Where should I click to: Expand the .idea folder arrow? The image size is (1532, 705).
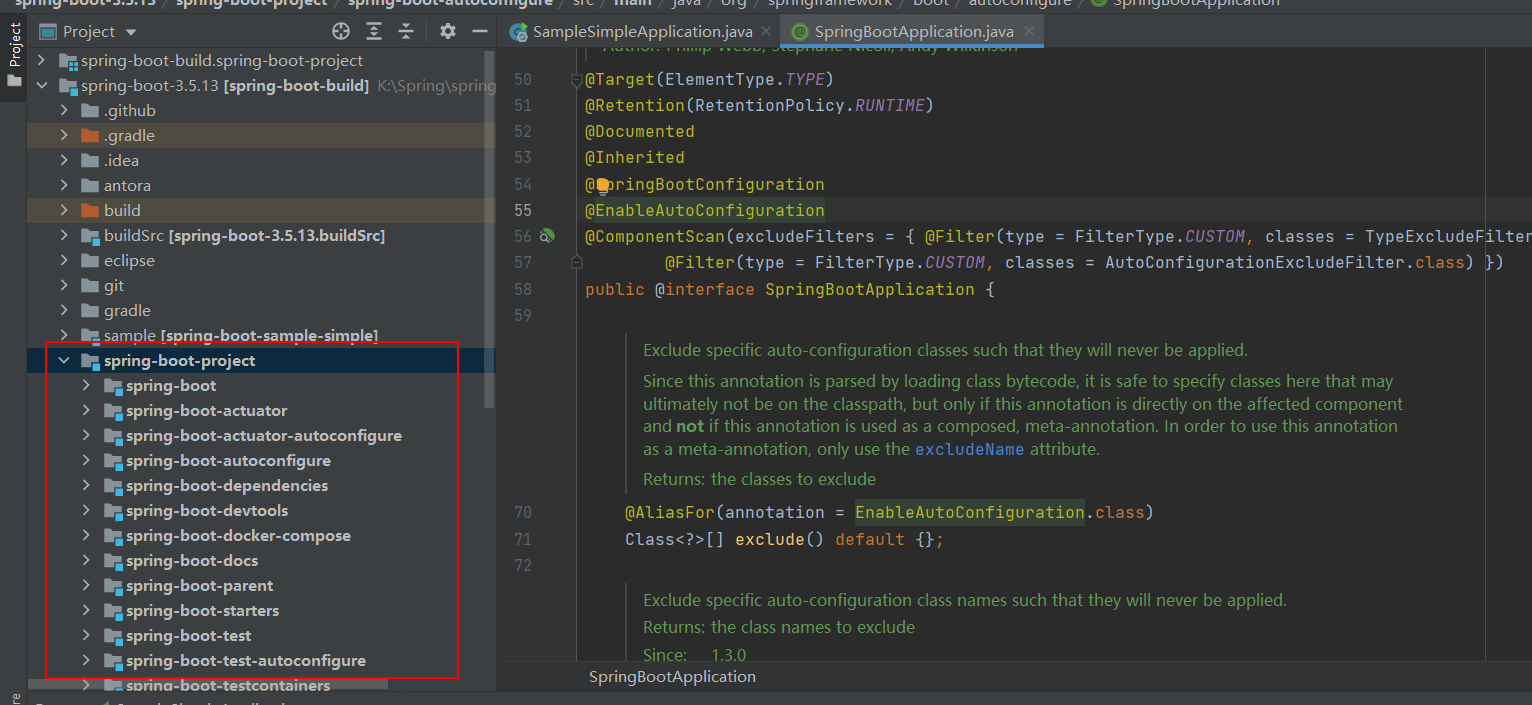(x=64, y=160)
